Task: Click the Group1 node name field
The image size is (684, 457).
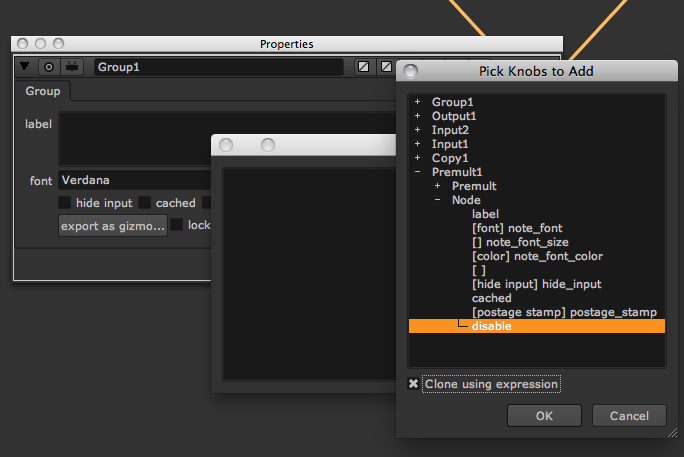Action: (x=219, y=67)
